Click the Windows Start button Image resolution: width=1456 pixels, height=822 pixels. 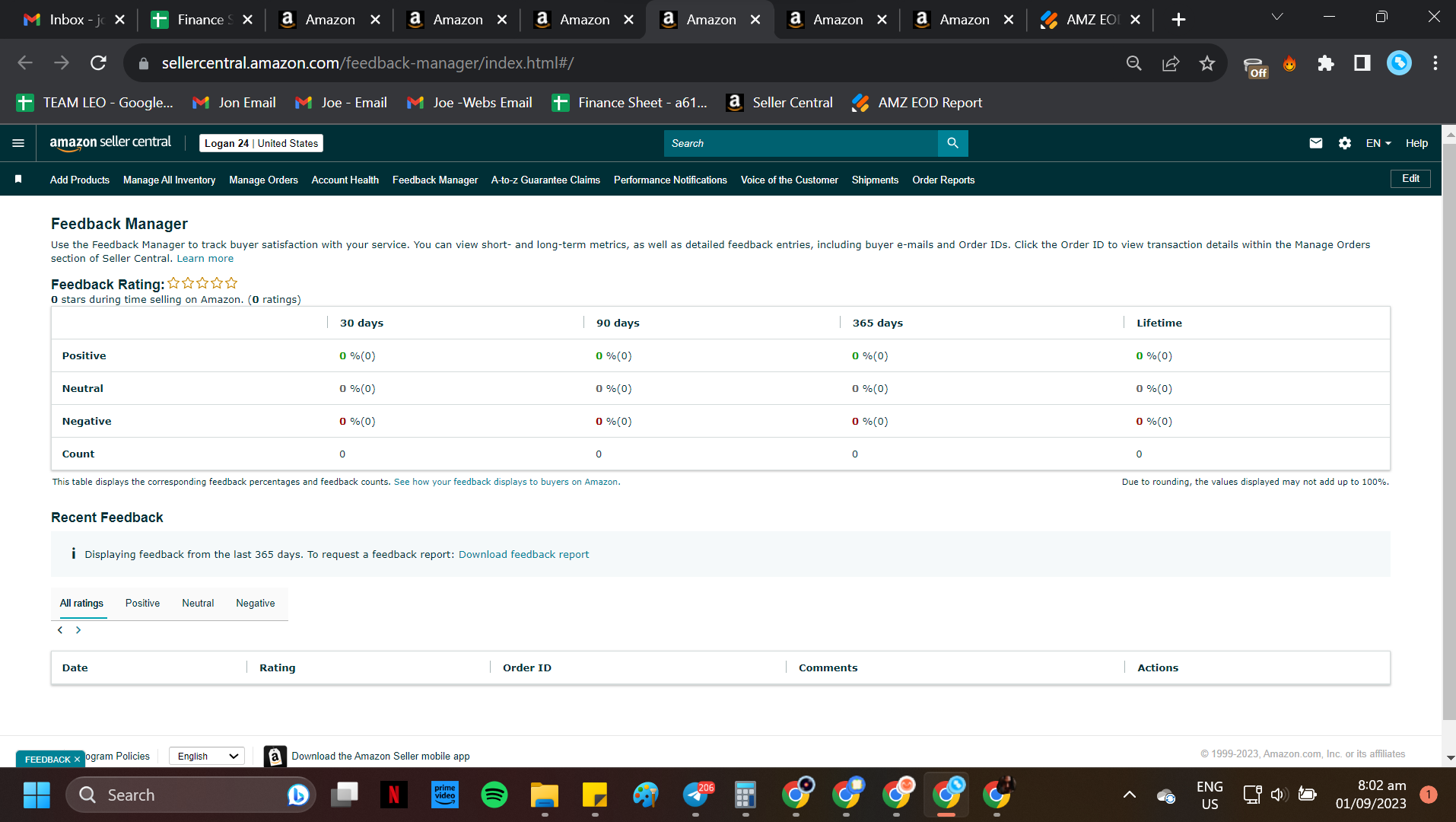37,795
